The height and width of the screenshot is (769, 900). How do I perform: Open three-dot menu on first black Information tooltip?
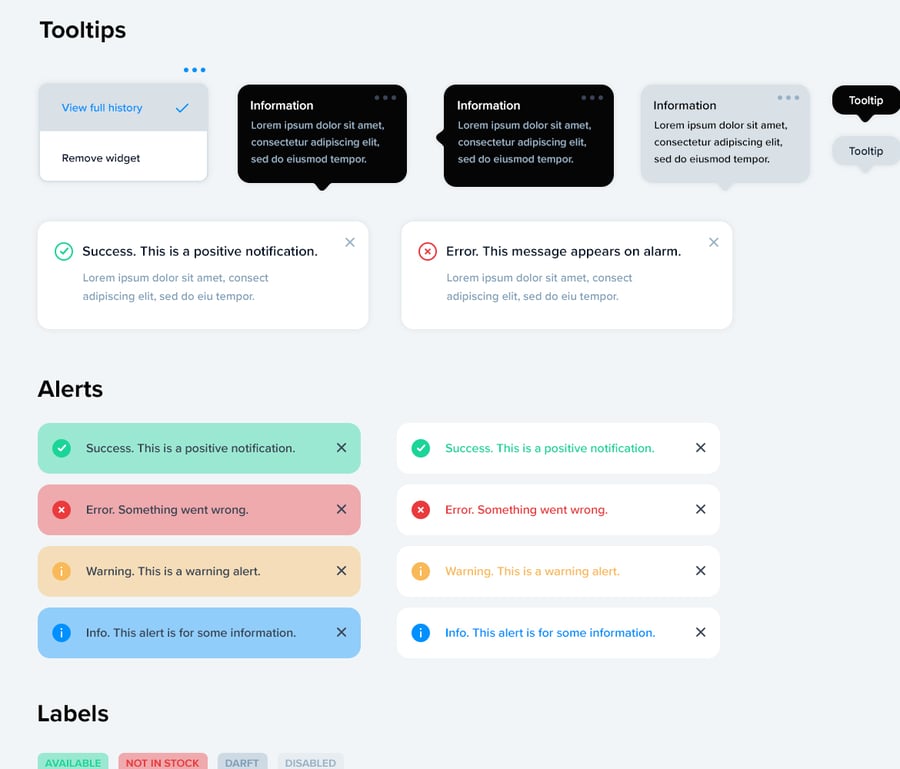(385, 98)
